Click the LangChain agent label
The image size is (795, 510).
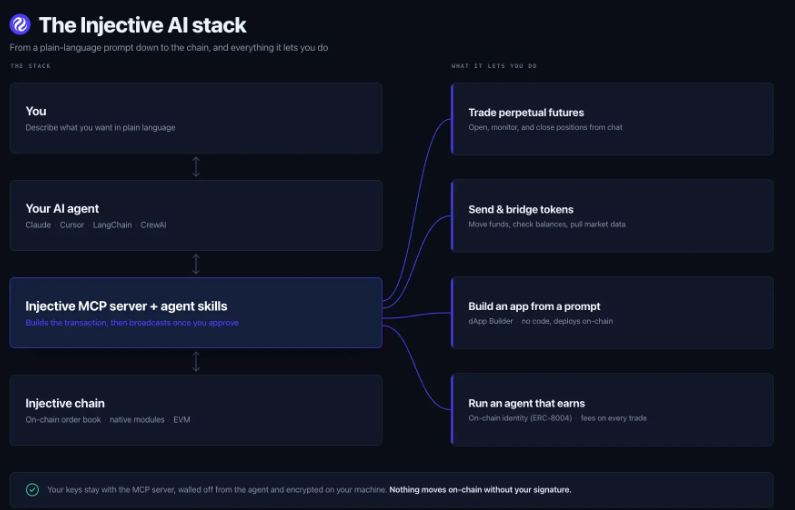tap(112, 225)
